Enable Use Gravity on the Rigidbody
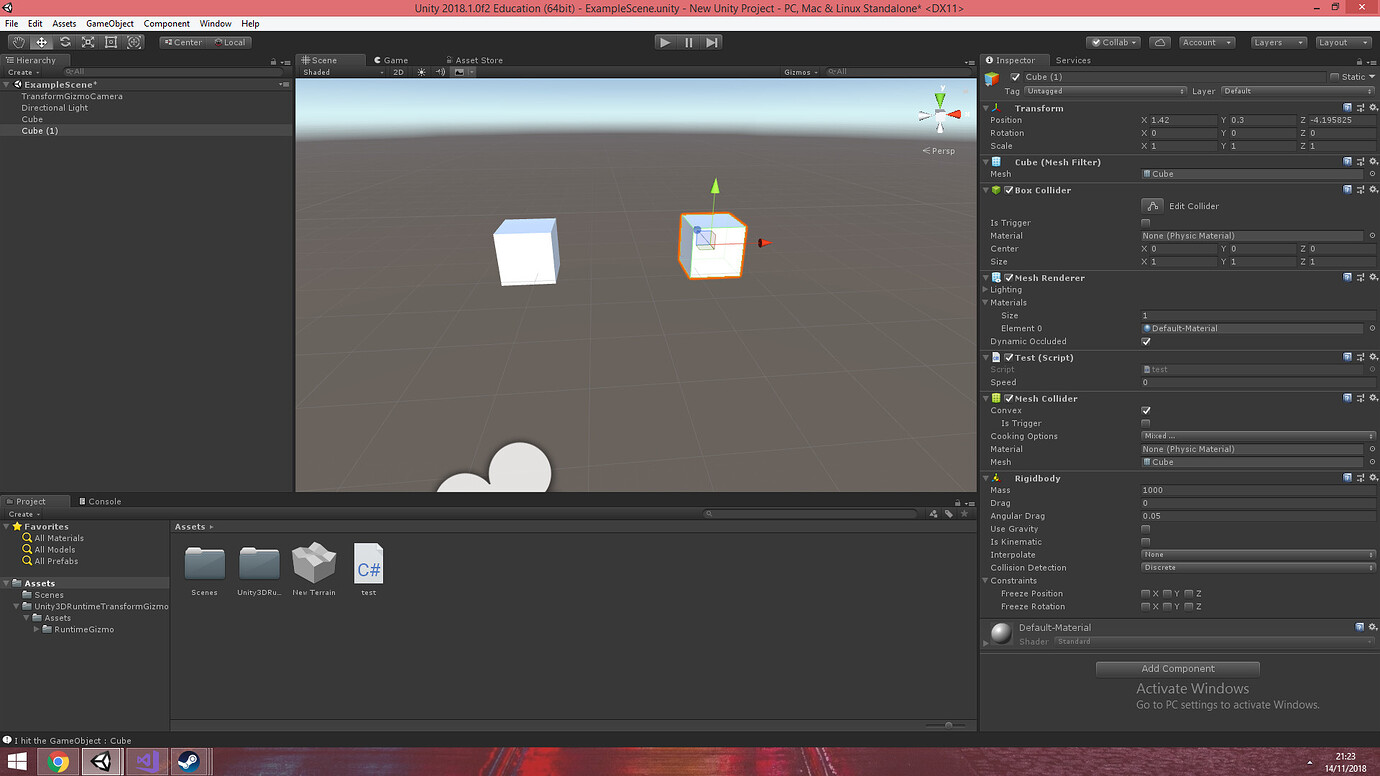The image size is (1380, 776). coord(1145,528)
